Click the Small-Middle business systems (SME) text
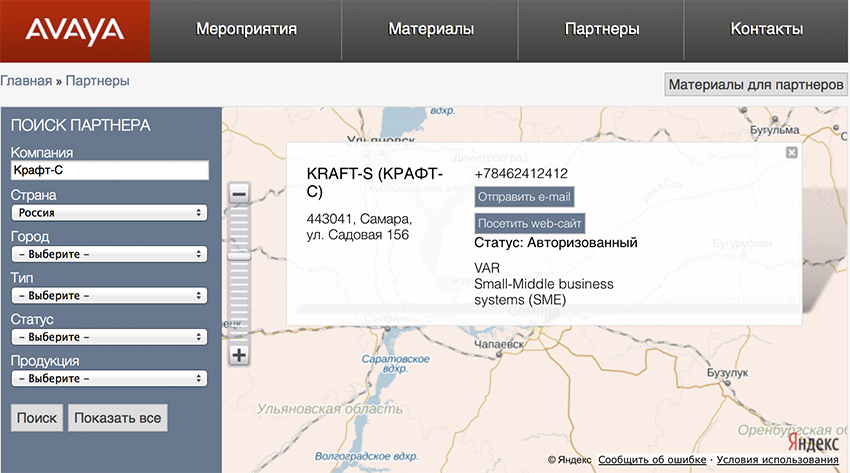 [x=544, y=291]
